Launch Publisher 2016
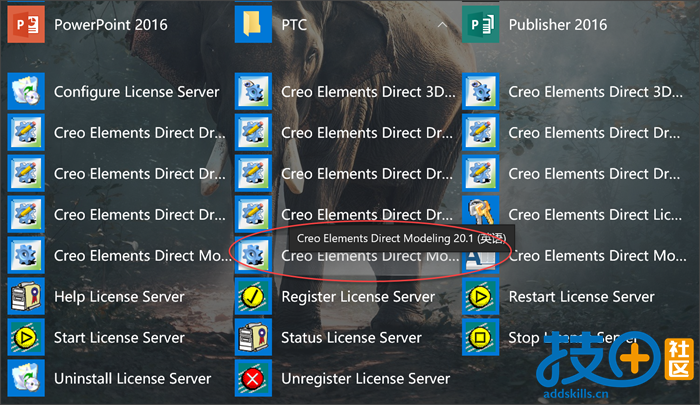 coord(535,25)
